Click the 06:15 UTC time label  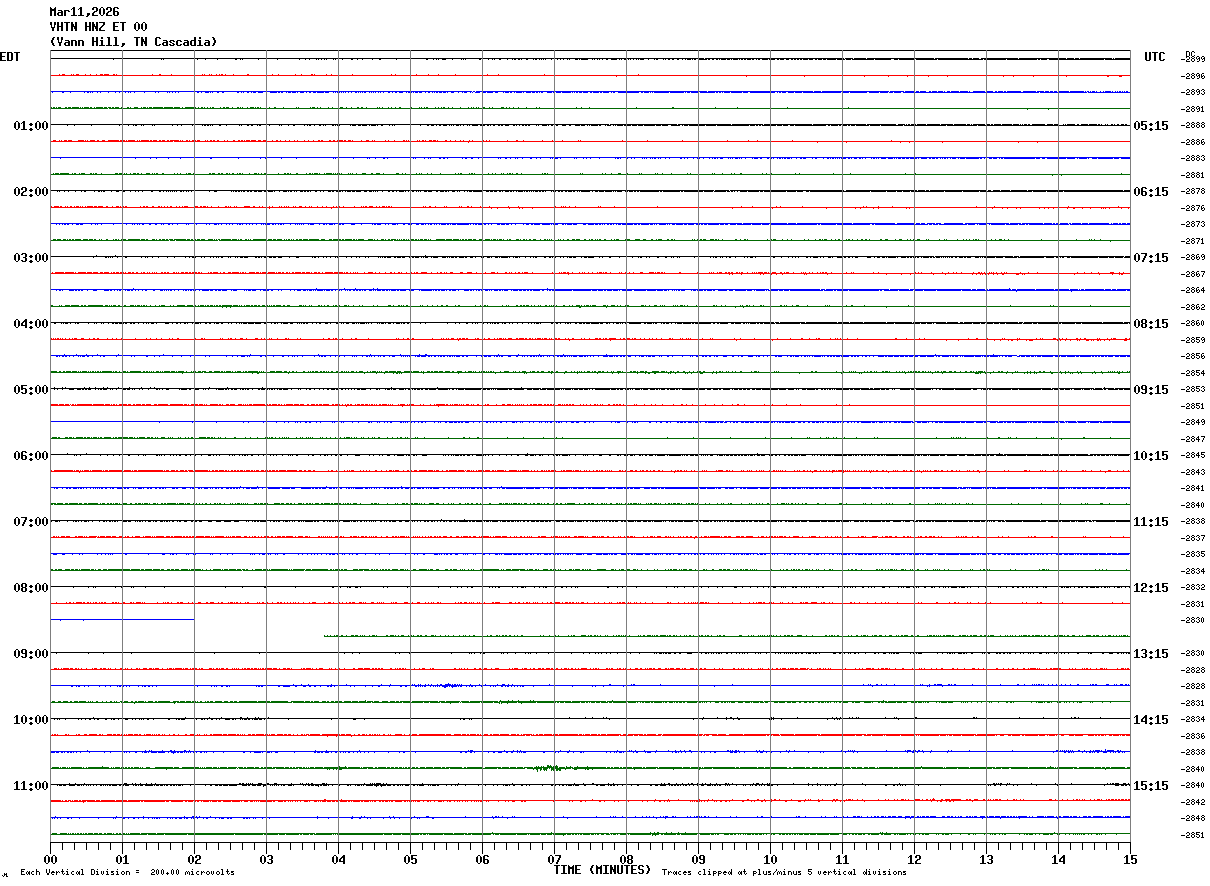(x=1151, y=192)
